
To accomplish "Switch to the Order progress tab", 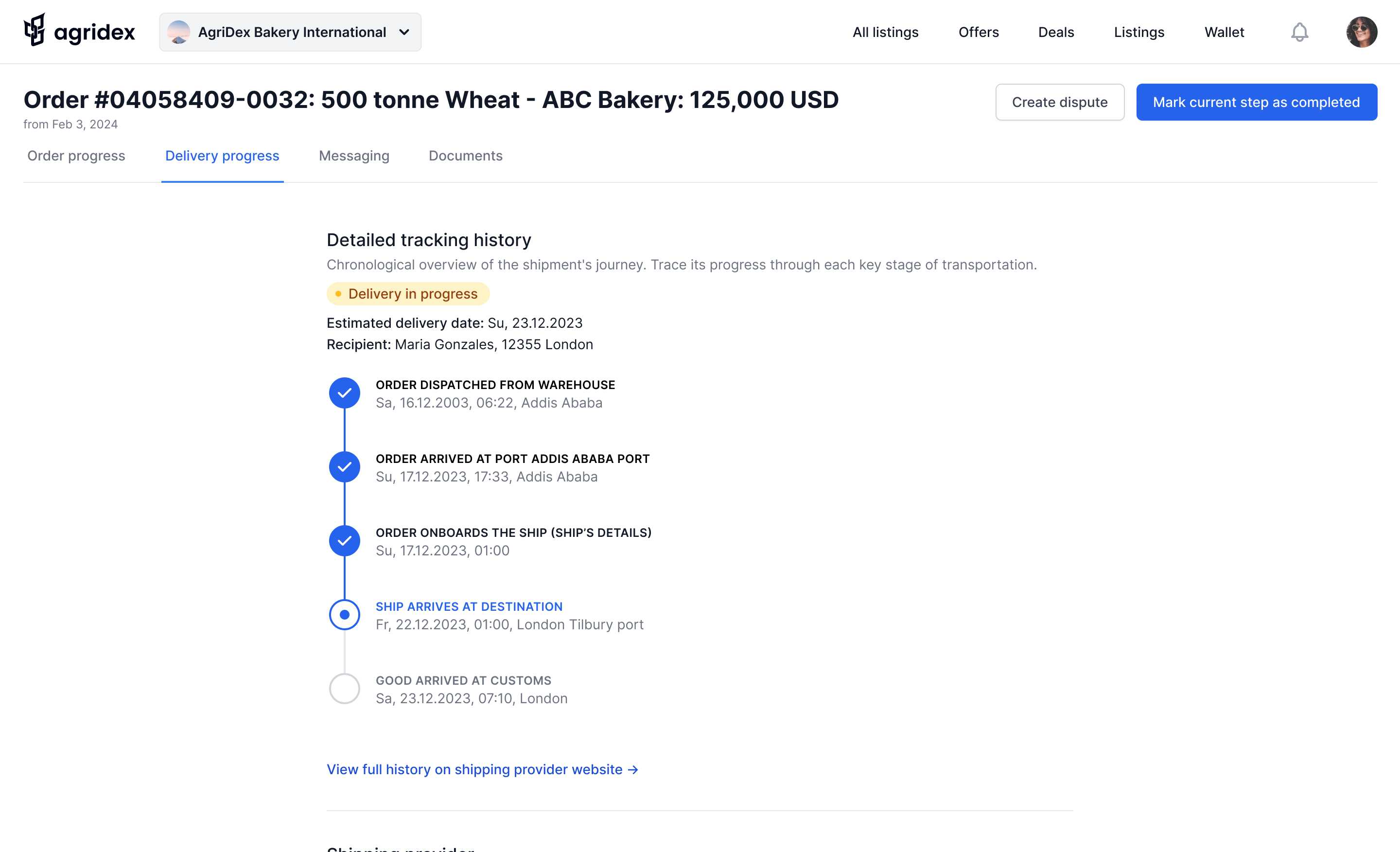I will [x=76, y=156].
